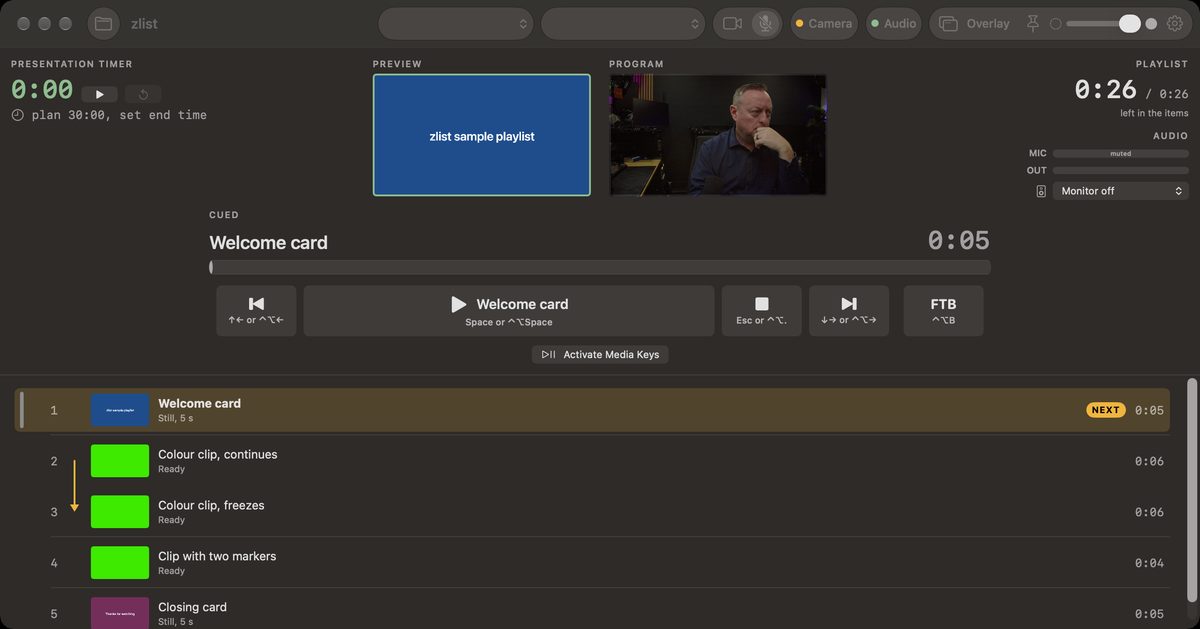Click green thumbnail for 'Colour clip, freezes'
Screen dimensions: 1200x629
point(120,512)
